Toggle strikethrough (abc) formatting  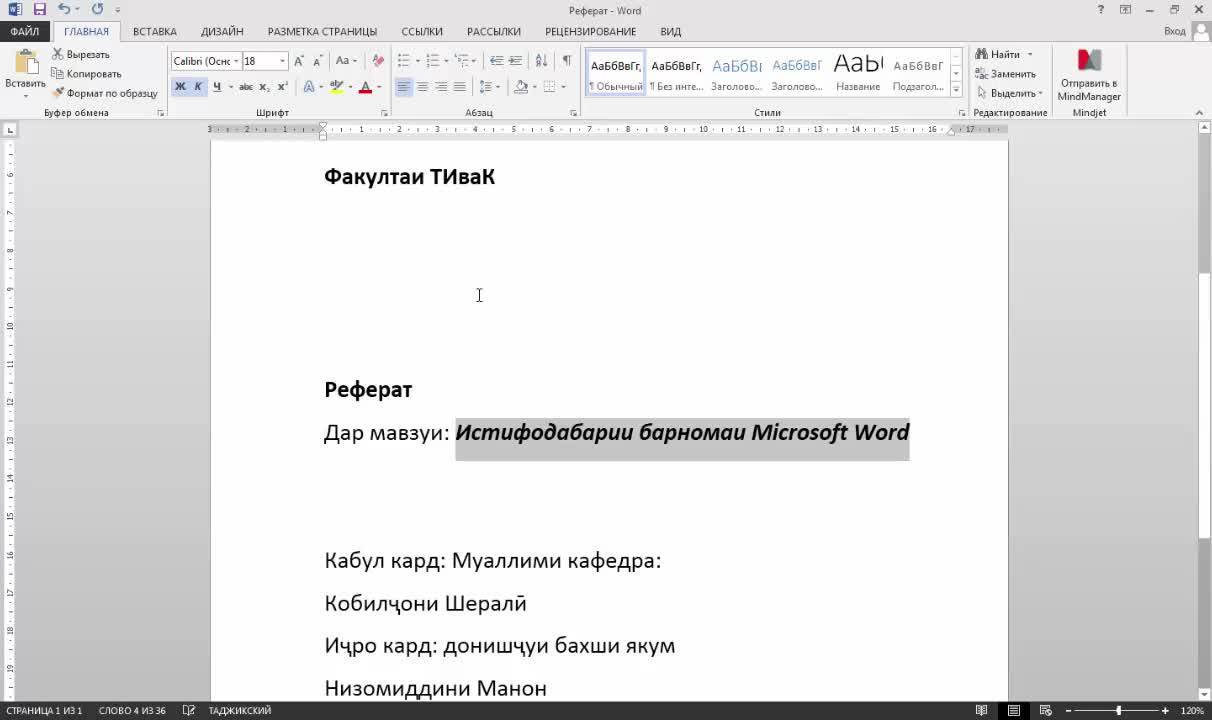(246, 87)
